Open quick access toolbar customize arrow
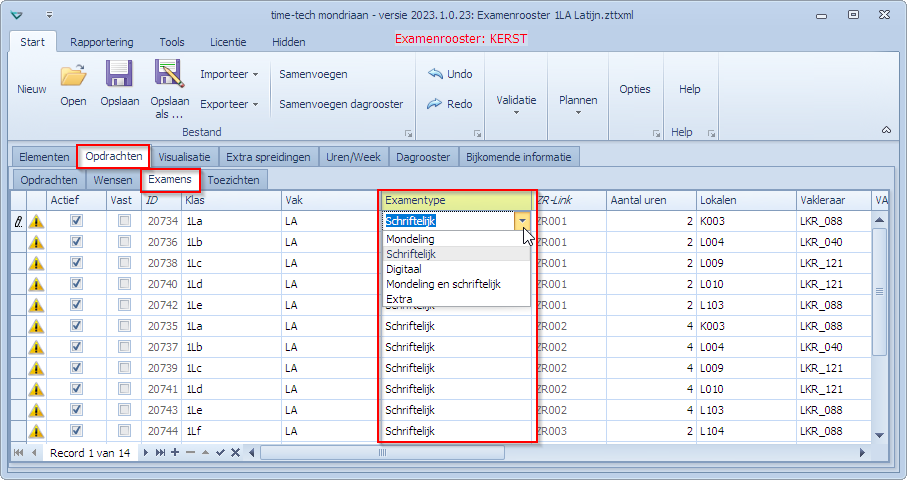 pos(49,15)
